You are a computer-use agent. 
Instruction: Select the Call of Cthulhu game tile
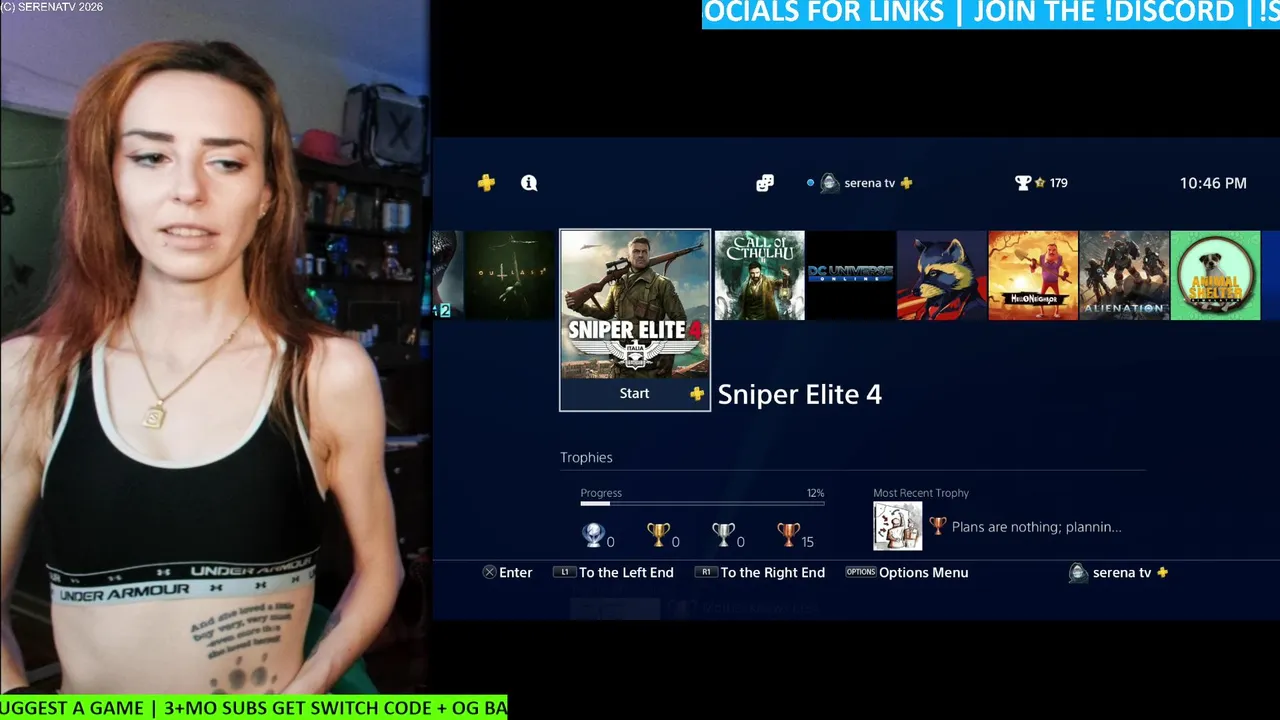pyautogui.click(x=760, y=276)
